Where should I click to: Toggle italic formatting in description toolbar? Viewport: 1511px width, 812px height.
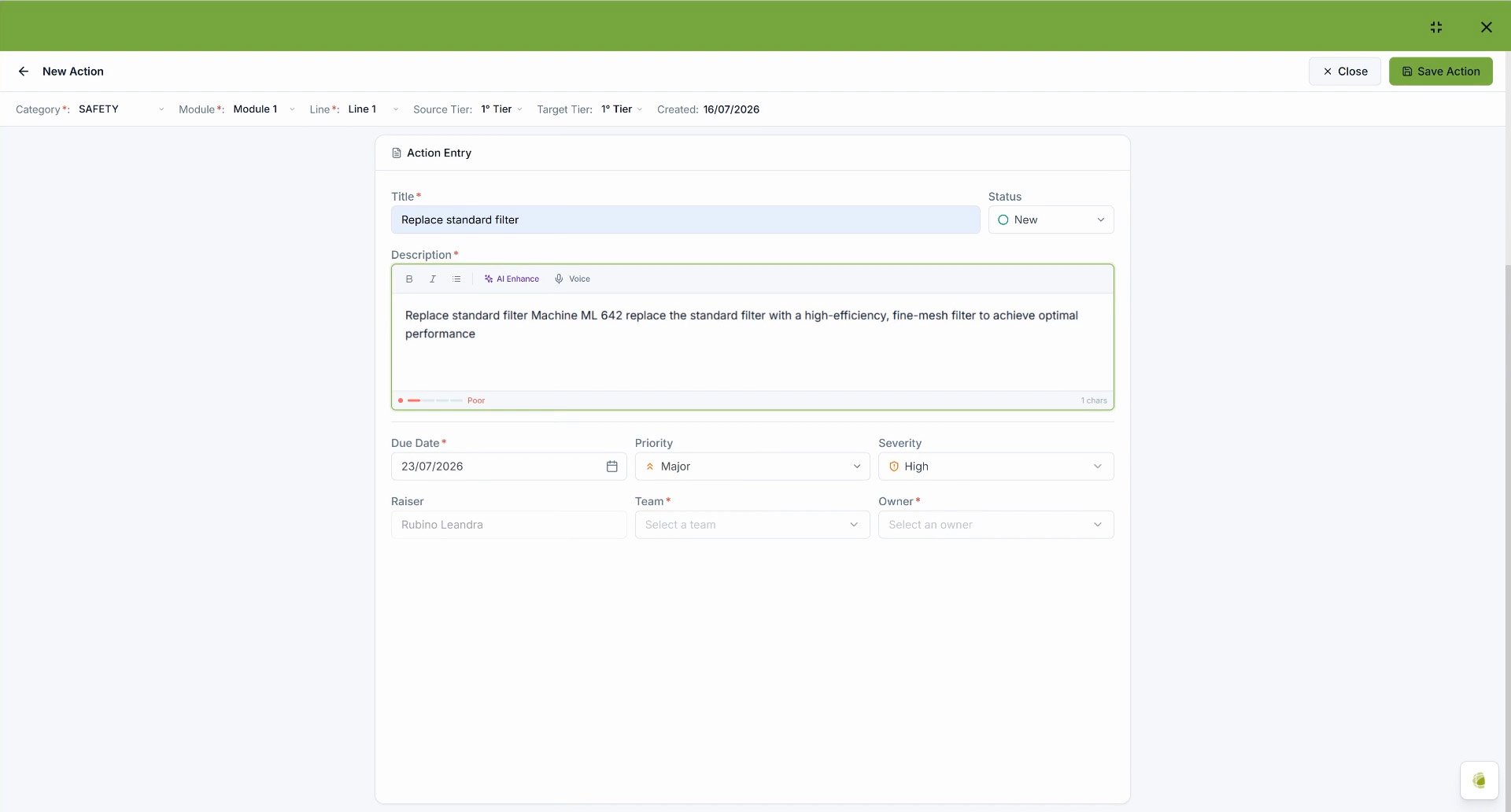(433, 279)
